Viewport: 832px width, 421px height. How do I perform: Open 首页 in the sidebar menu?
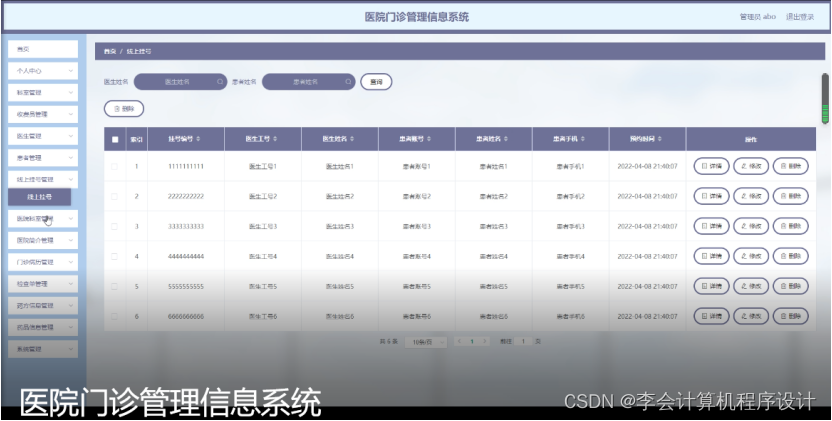[43, 49]
